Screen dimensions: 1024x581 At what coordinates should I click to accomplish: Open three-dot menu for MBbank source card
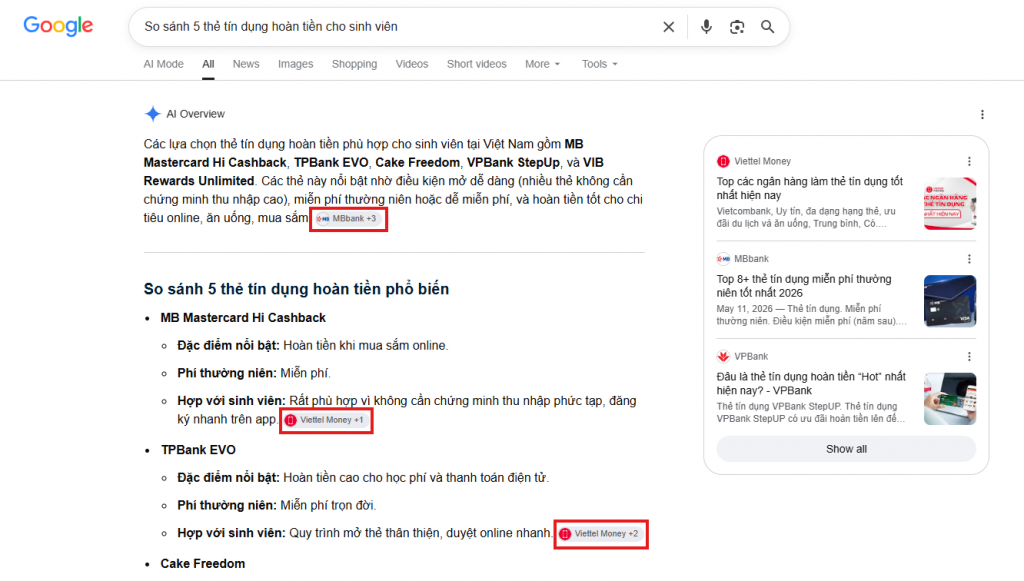(x=969, y=259)
